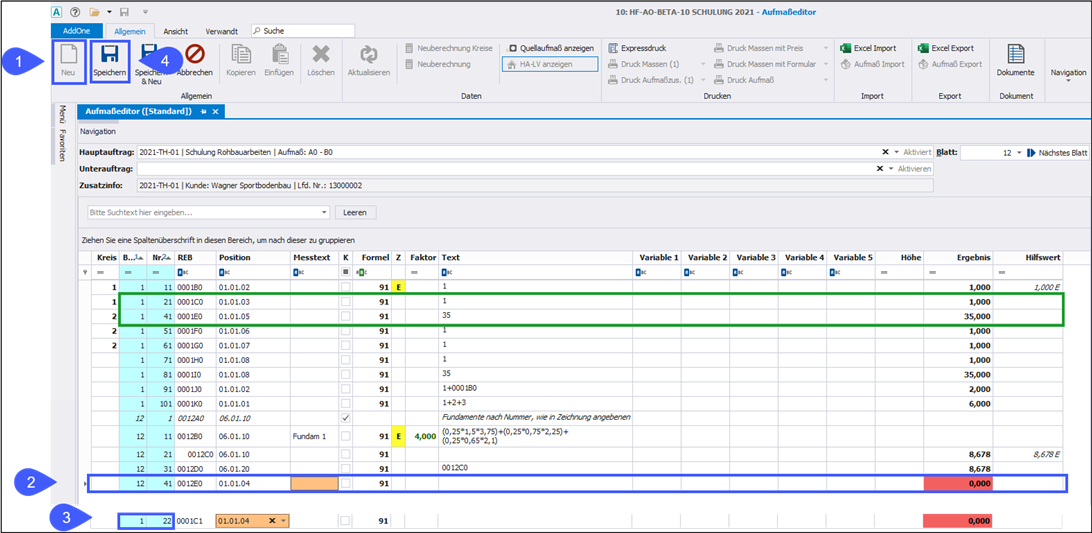Click the Dokumente icon in the ribbon
The image size is (1092, 533).
click(1016, 55)
